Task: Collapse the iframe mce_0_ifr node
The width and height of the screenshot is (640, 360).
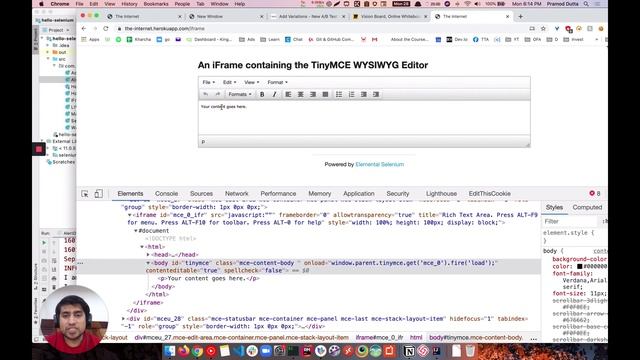Action: click(130, 215)
